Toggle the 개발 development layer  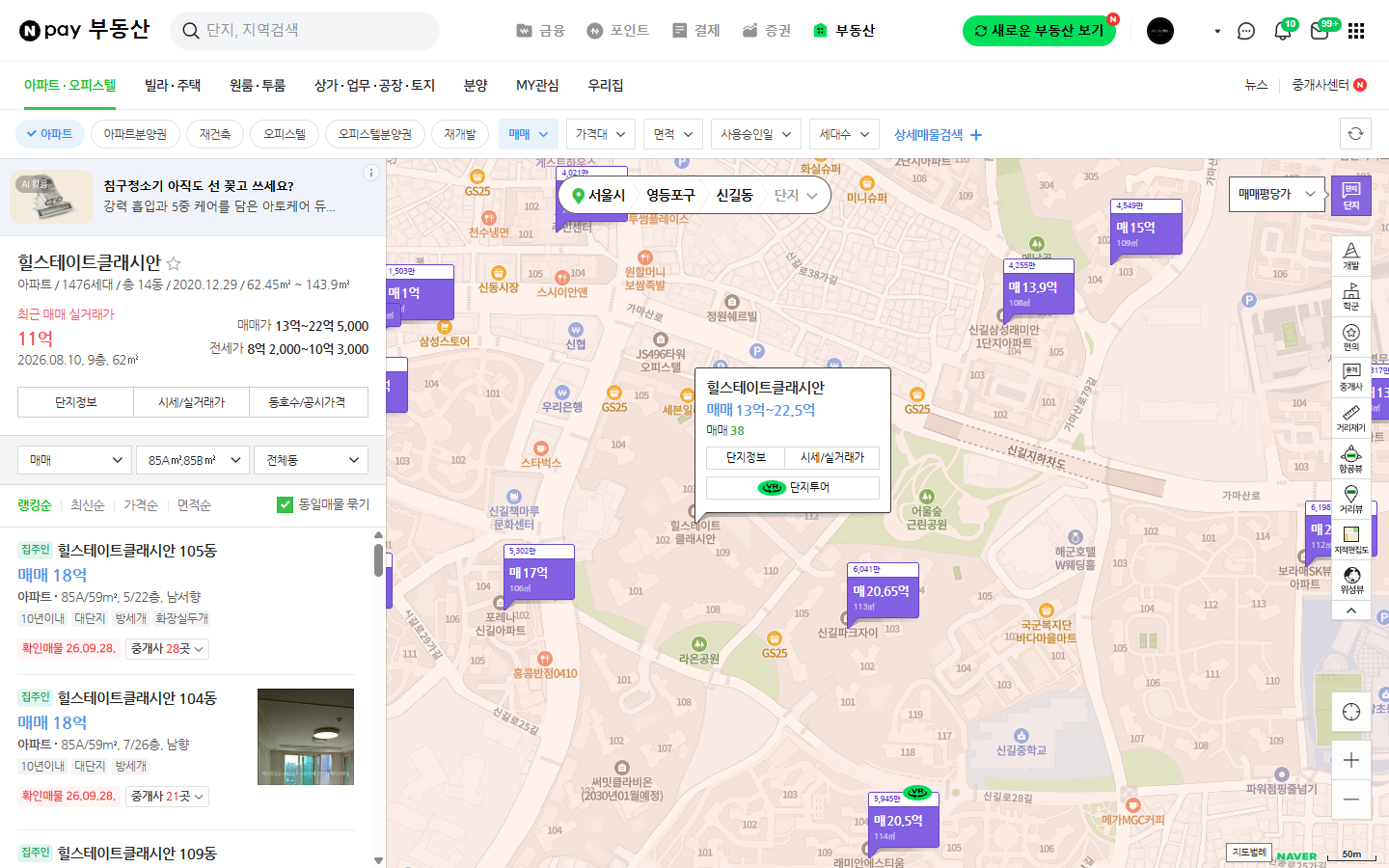tap(1350, 256)
